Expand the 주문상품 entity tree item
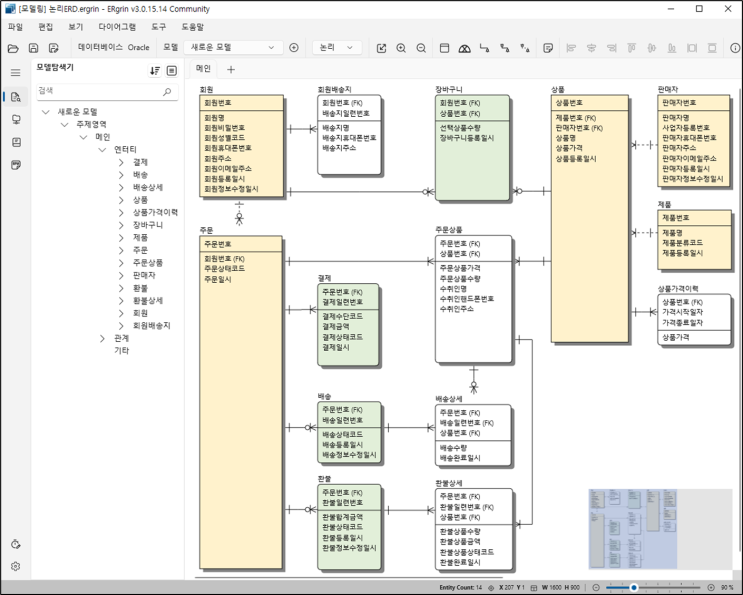 121,263
